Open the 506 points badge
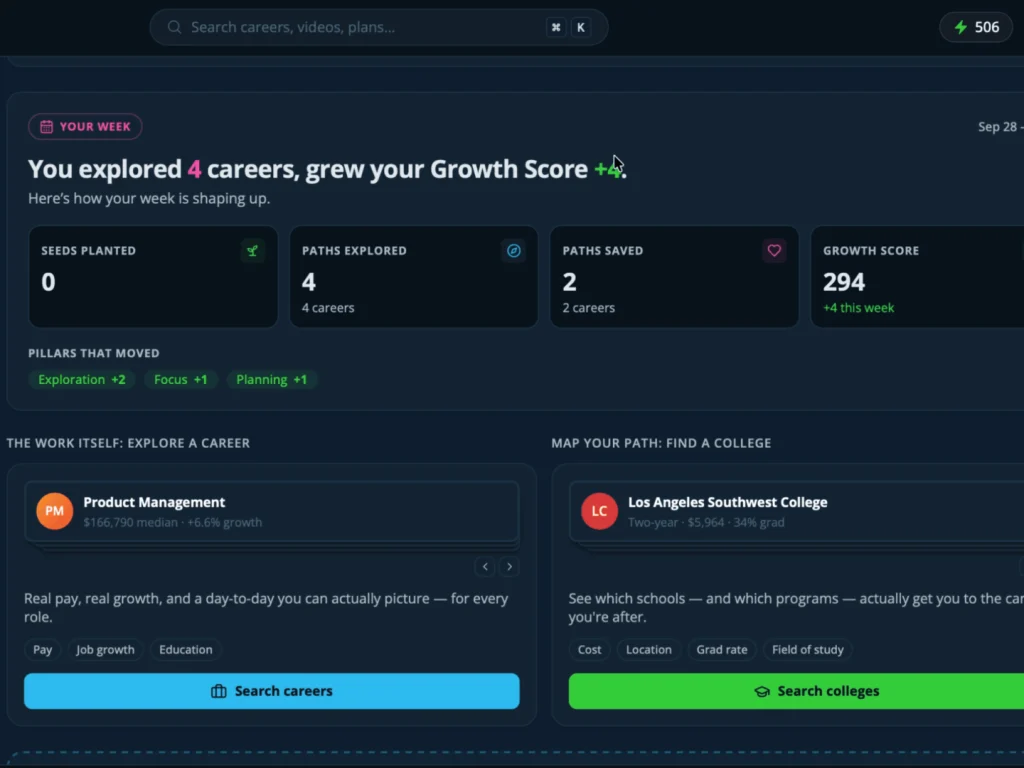This screenshot has height=768, width=1024. (976, 27)
